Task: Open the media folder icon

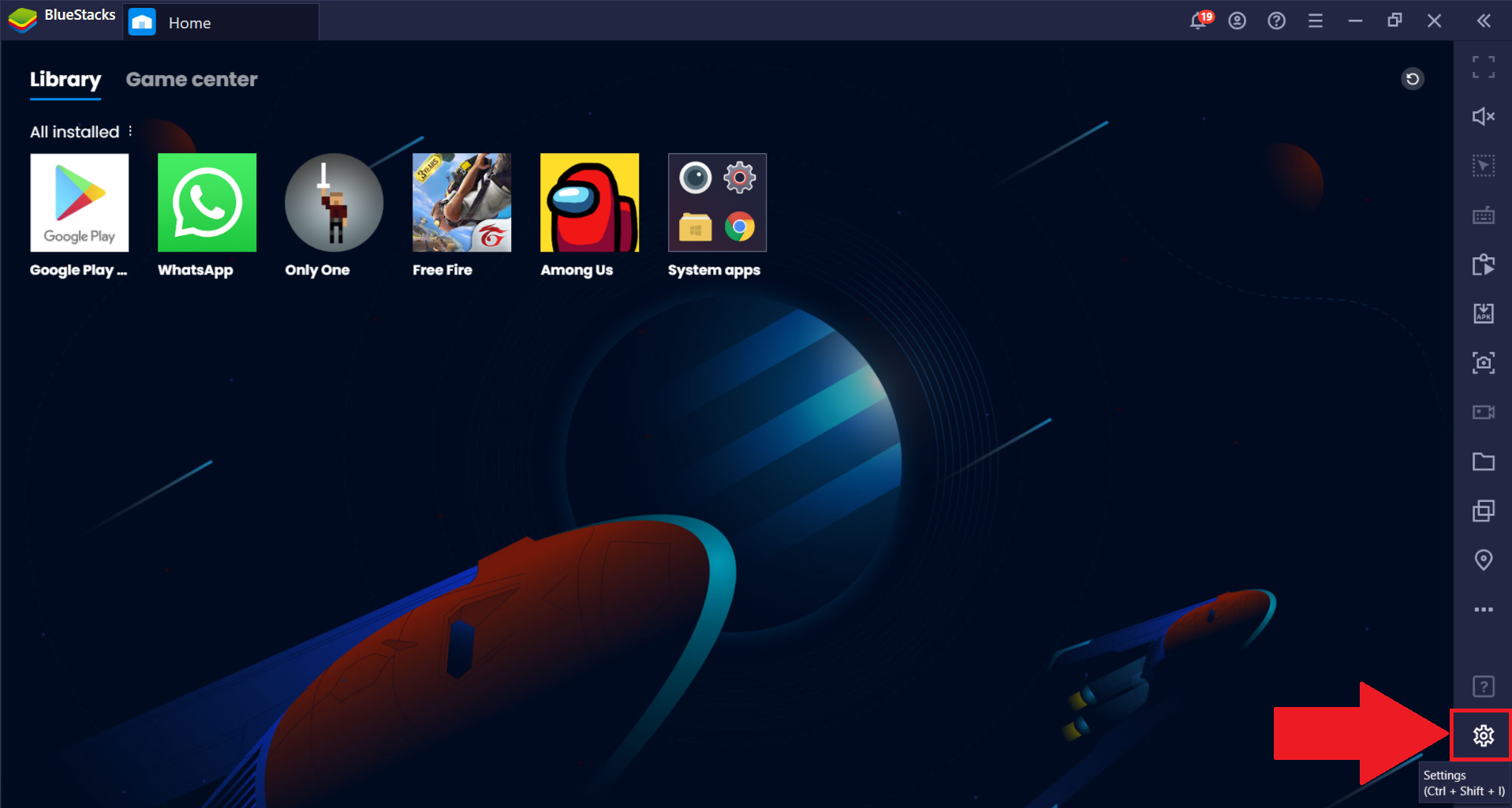Action: click(x=1483, y=462)
